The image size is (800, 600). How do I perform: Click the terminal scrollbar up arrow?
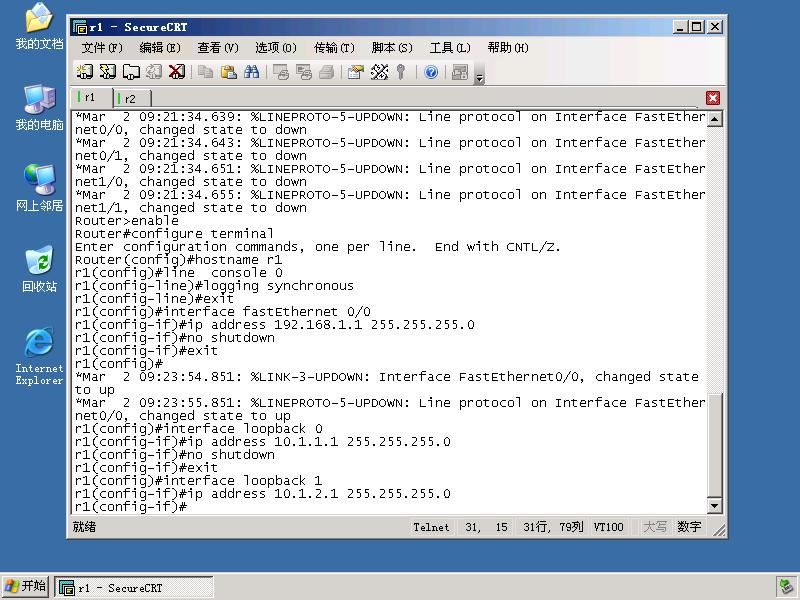(x=715, y=119)
